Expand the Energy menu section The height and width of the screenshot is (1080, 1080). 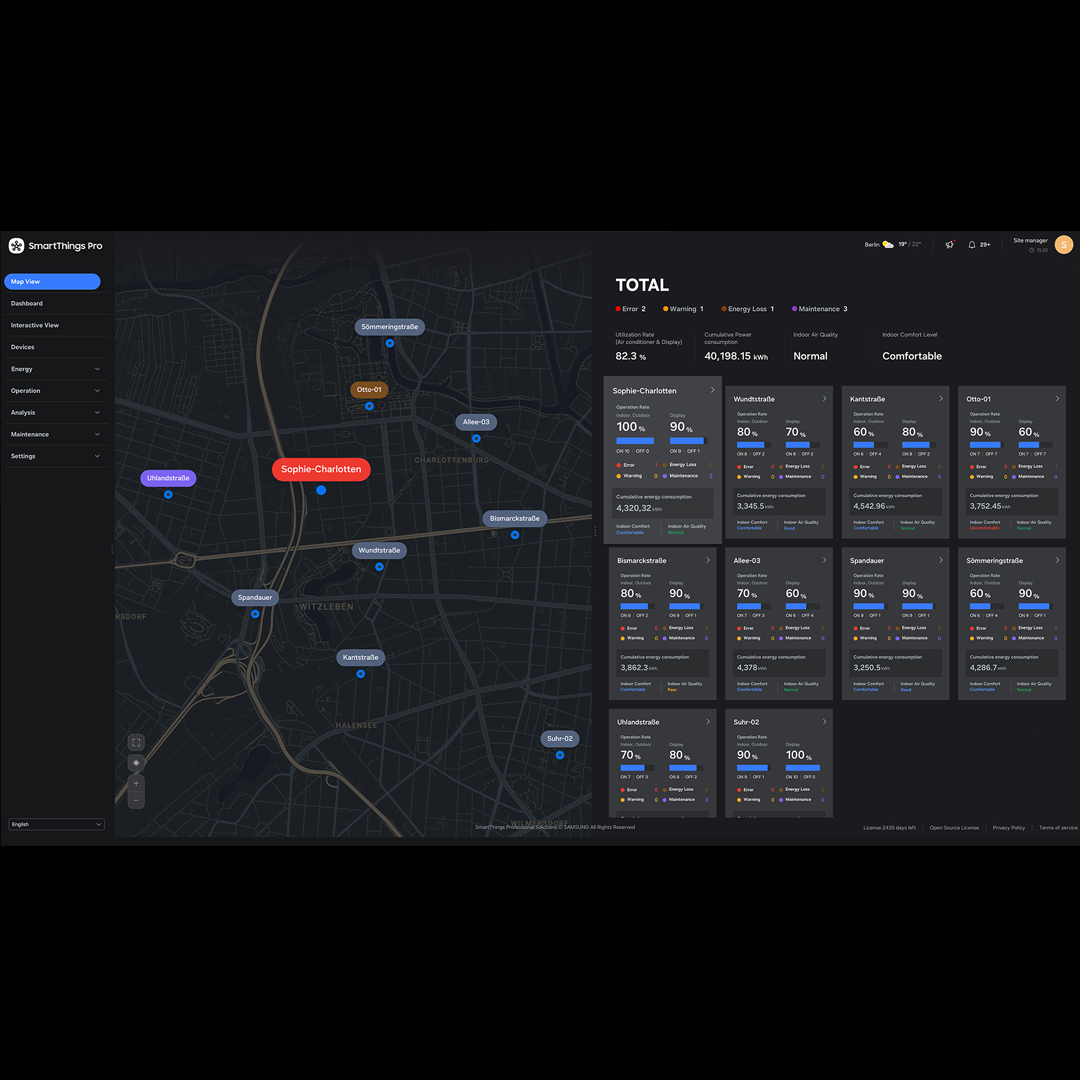pyautogui.click(x=54, y=369)
